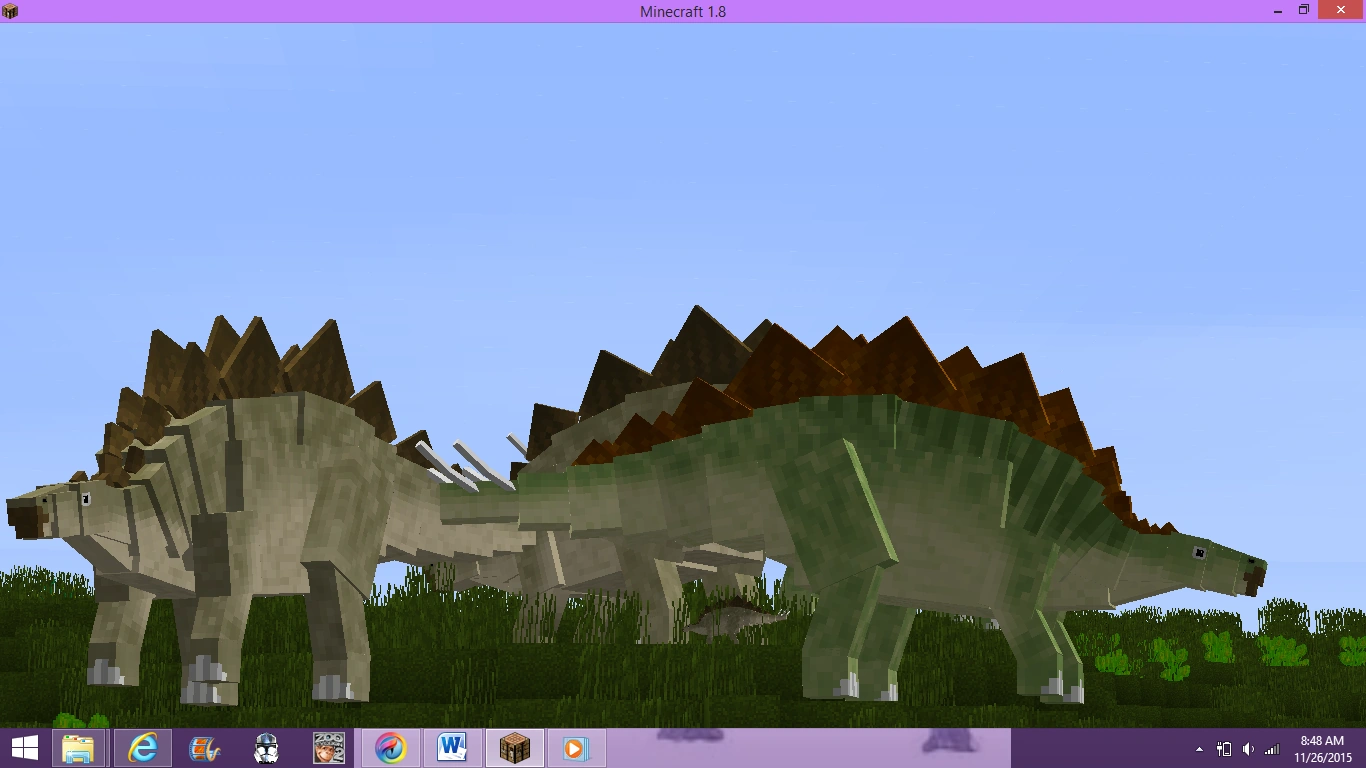Open the rainbow swirl app on the taskbar
The width and height of the screenshot is (1366, 768).
click(x=390, y=748)
